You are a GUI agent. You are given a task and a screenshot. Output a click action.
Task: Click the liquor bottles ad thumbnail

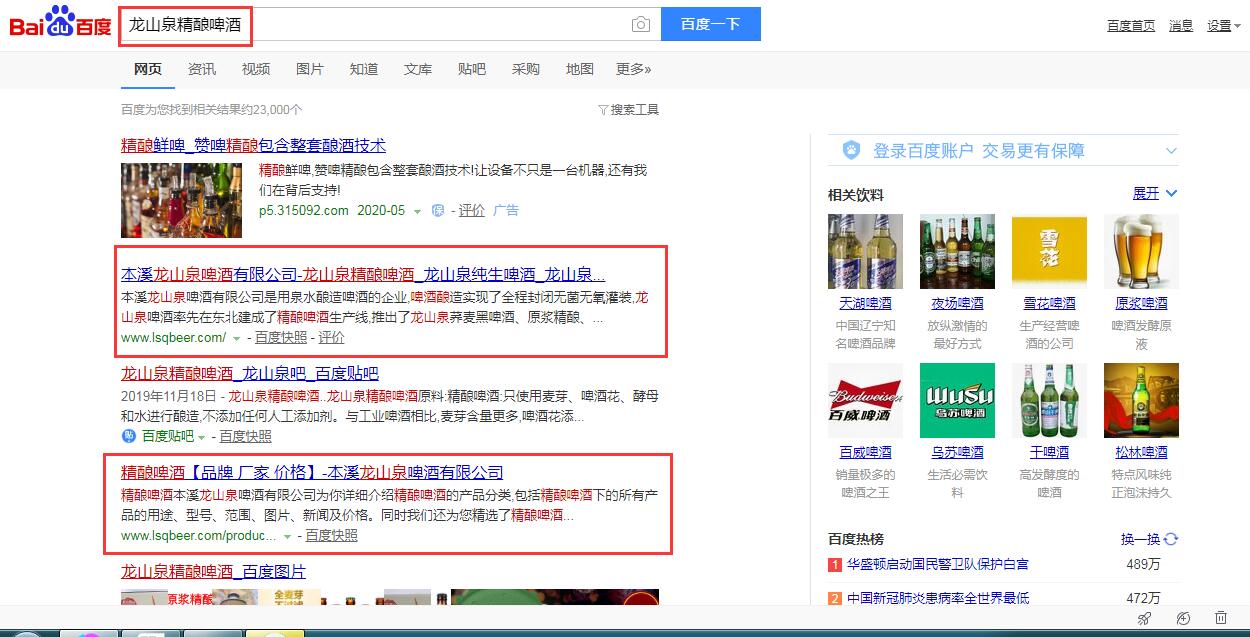tap(181, 200)
